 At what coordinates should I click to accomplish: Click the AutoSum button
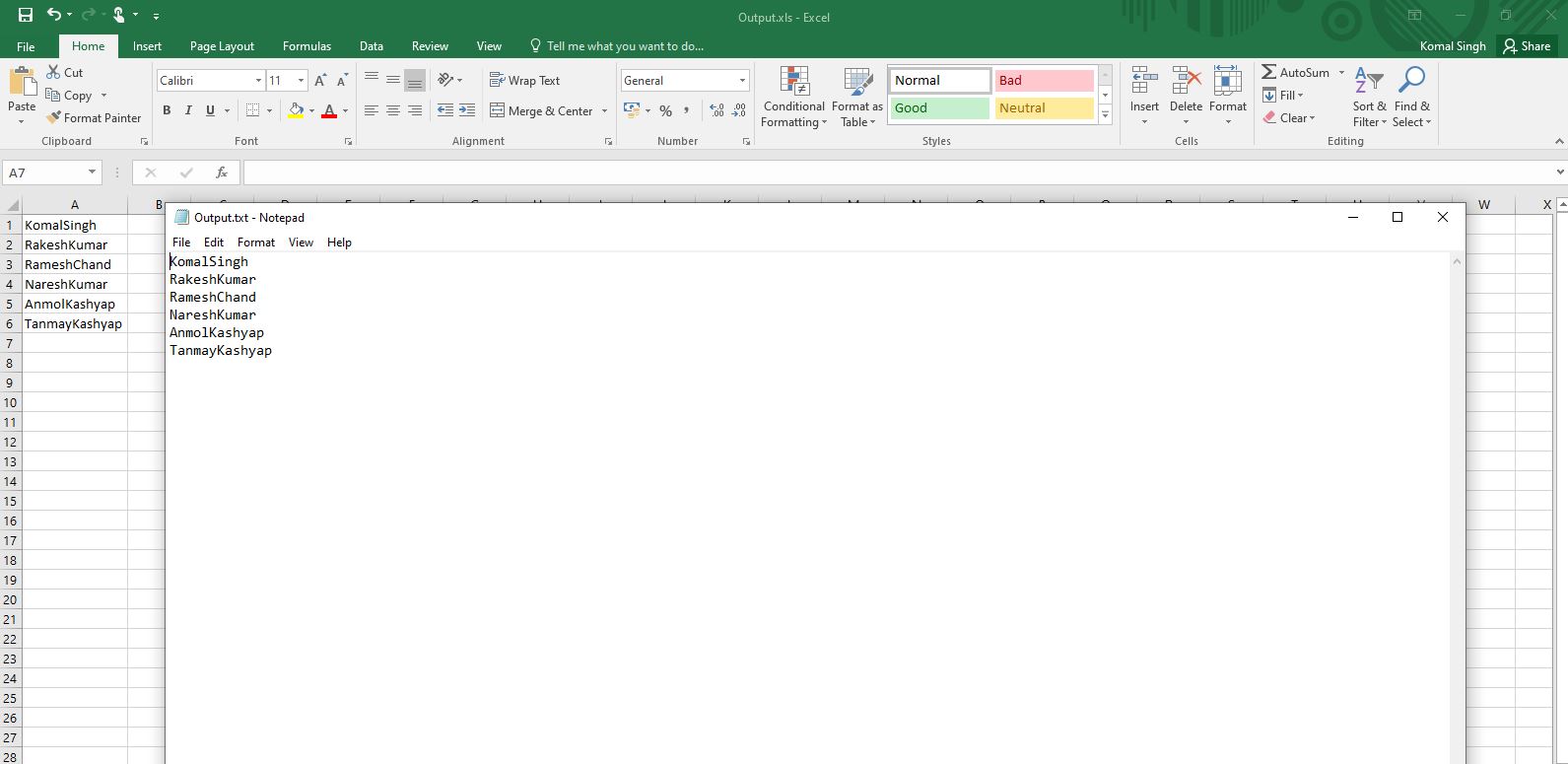1295,72
